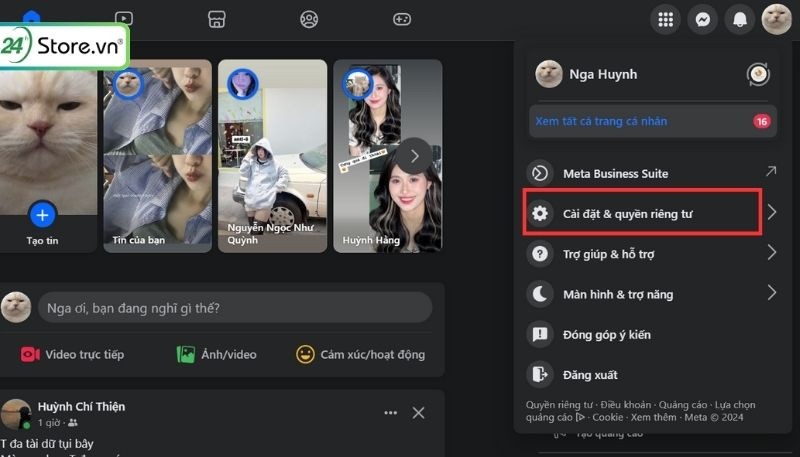Open the Gaming icon in top navigation
The image size is (800, 457).
coord(401,18)
